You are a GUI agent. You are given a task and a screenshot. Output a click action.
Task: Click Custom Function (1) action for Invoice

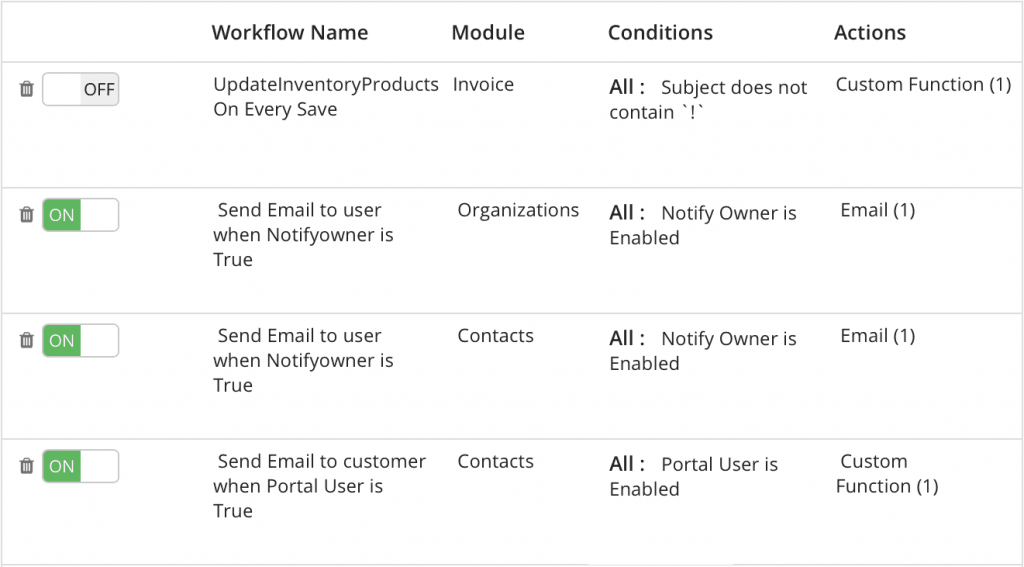923,85
